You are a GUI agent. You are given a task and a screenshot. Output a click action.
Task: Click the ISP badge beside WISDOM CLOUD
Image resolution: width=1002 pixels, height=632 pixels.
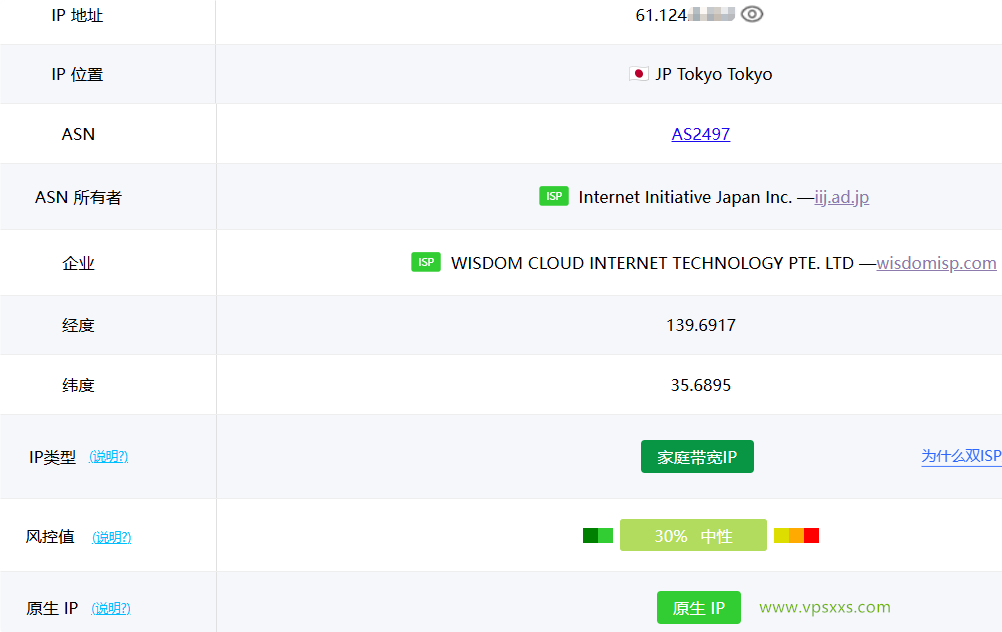tap(426, 262)
